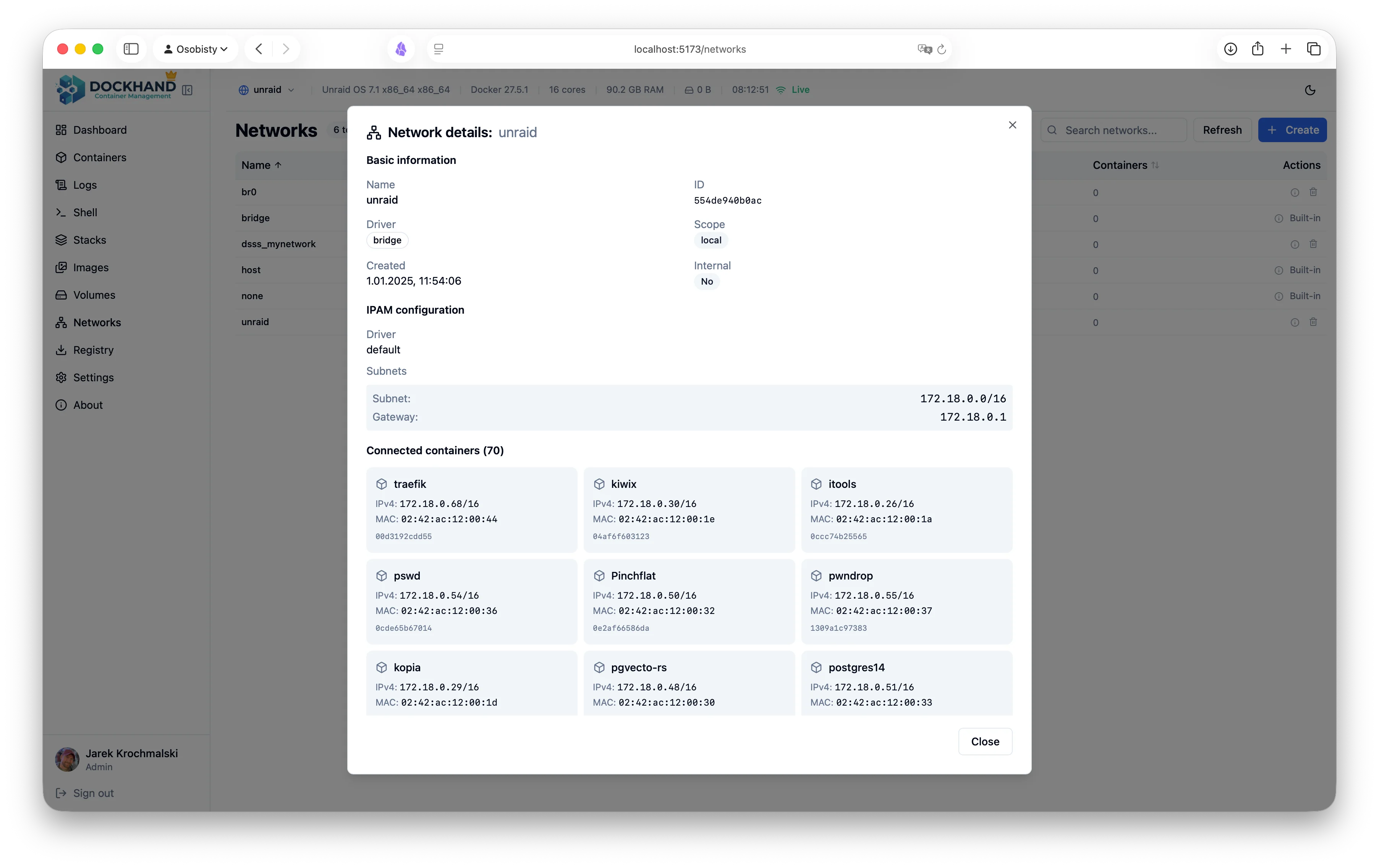Click the blue Create network button
This screenshot has width=1379, height=868.
point(1292,130)
